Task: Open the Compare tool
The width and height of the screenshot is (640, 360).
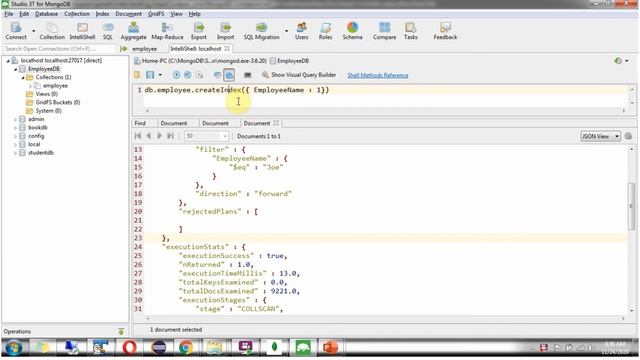Action: pyautogui.click(x=384, y=31)
